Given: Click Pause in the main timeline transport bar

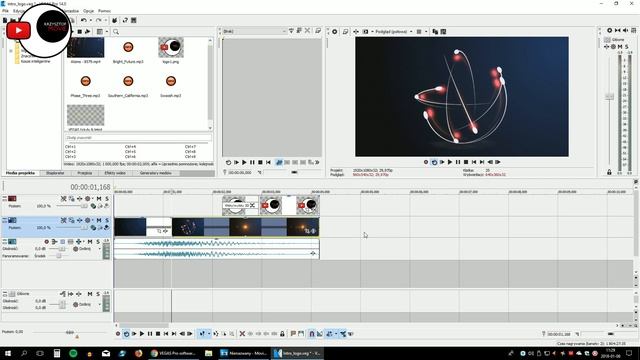Looking at the screenshot, I should [150, 334].
